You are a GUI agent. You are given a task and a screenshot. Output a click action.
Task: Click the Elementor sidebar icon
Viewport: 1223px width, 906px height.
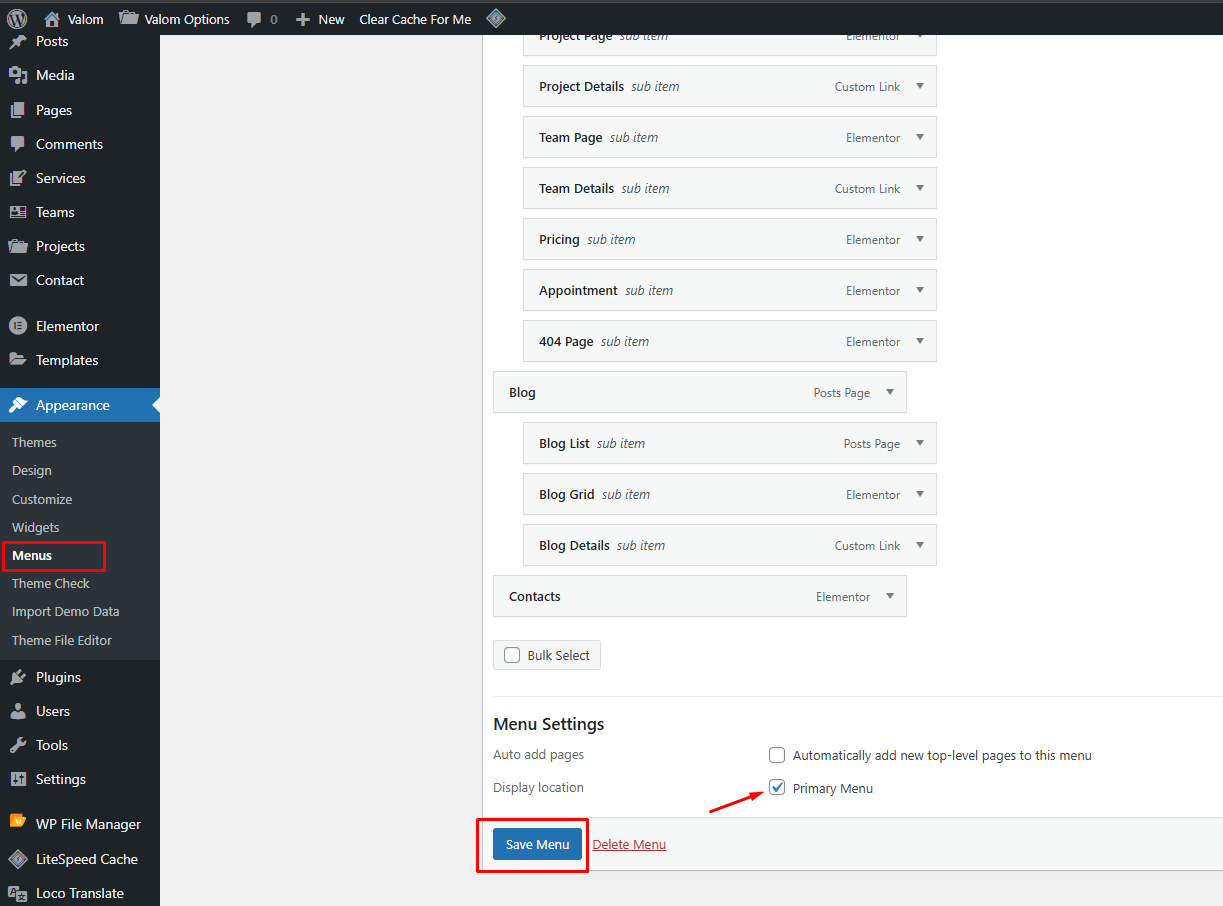18,326
